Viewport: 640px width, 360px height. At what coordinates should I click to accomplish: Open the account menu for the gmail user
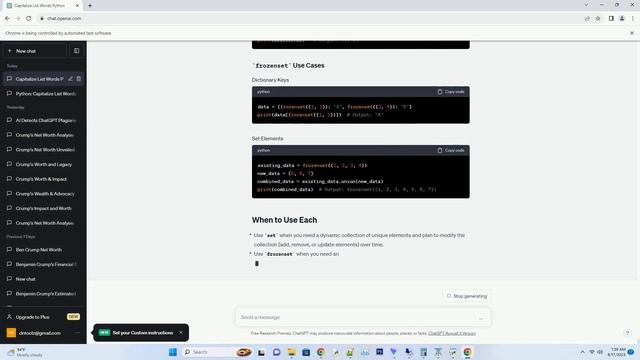pos(43,333)
